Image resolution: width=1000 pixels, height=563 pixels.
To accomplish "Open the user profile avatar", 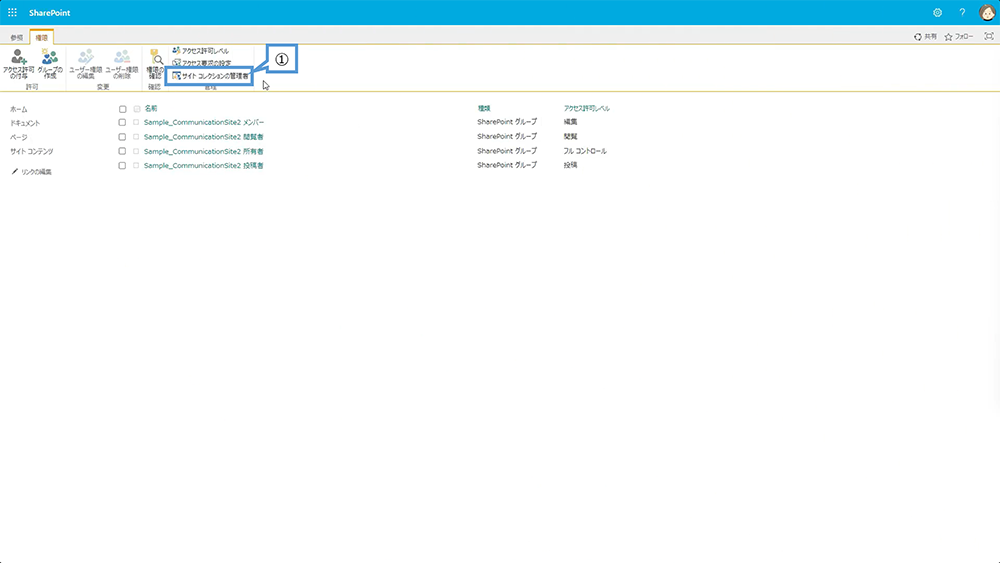I will coord(987,13).
